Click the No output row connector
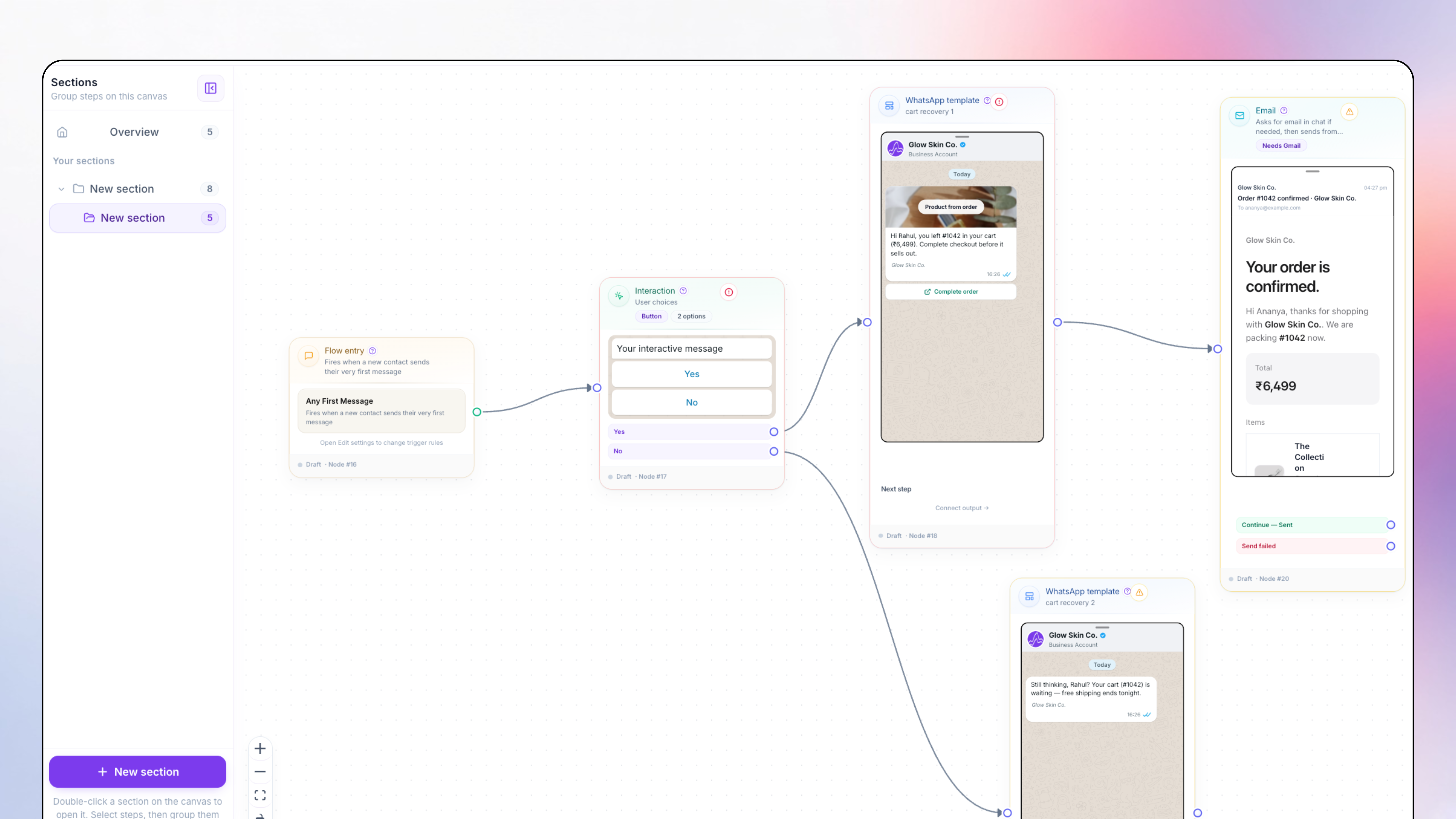This screenshot has height=819, width=1456. click(774, 452)
